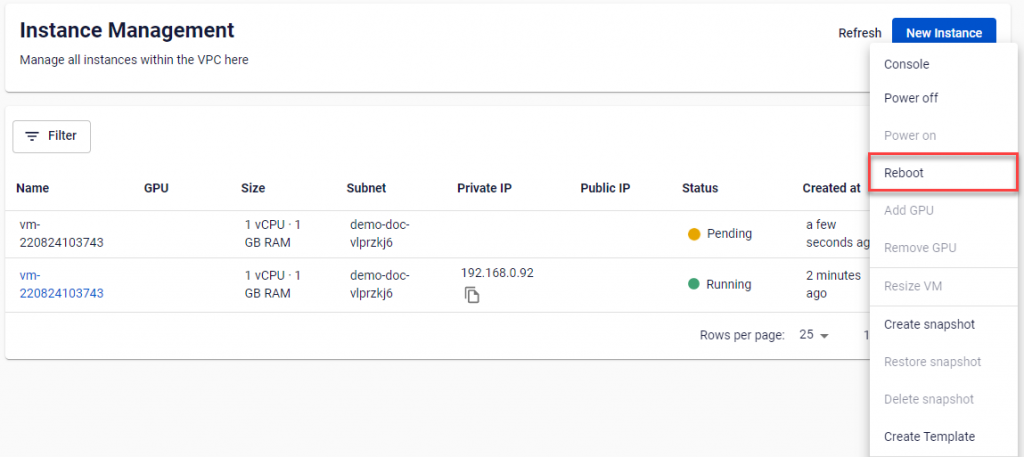Choose Create snapshot menu entry

point(929,324)
